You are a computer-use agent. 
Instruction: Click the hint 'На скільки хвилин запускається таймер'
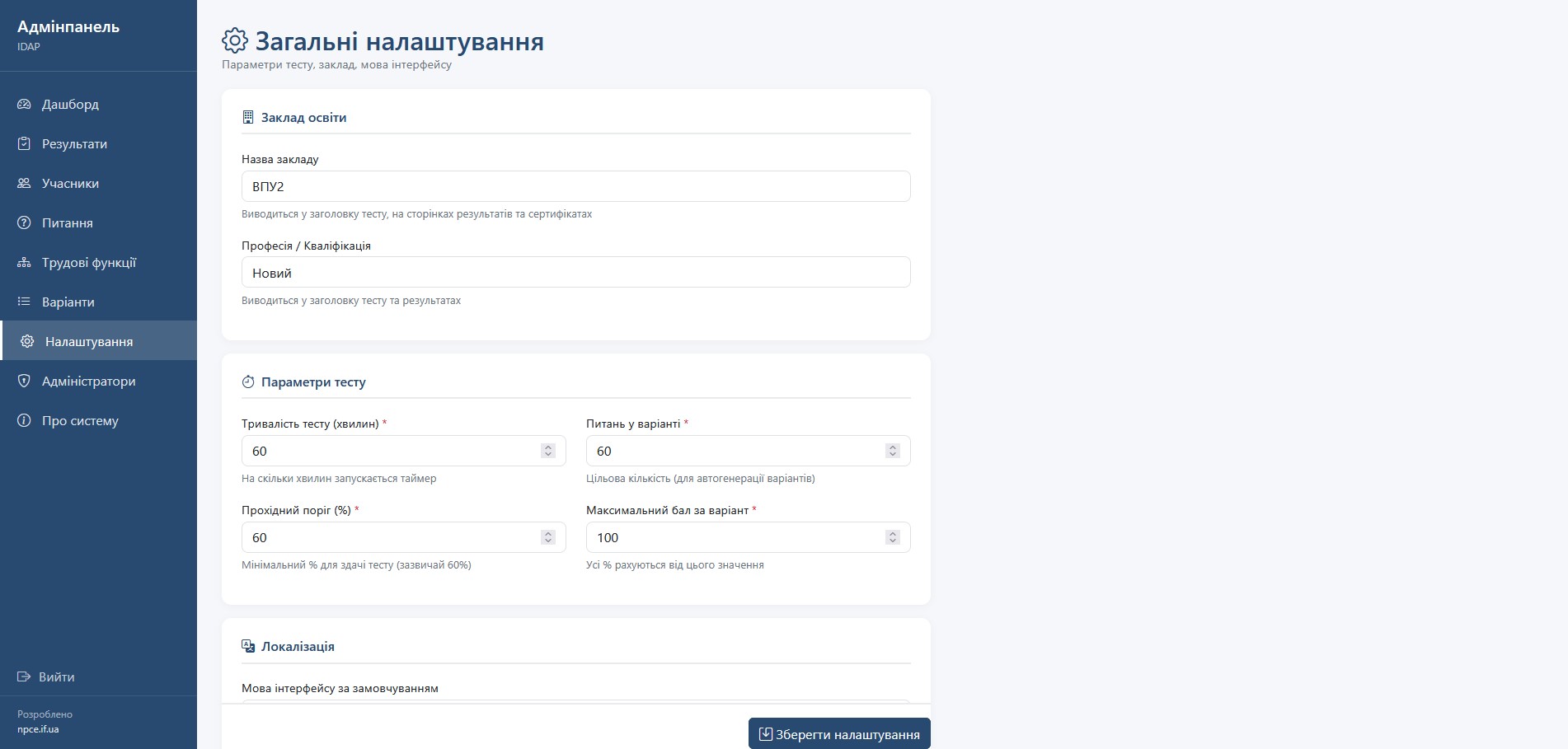click(x=339, y=479)
